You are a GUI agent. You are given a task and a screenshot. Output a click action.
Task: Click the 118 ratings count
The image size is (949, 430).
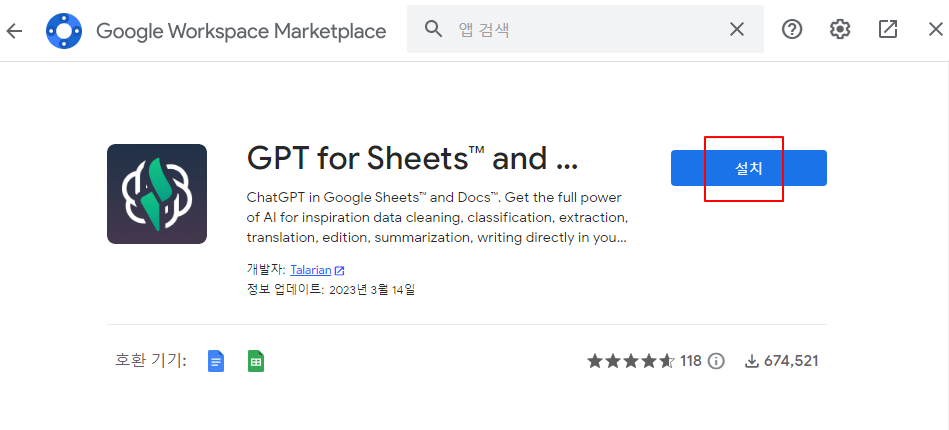pyautogui.click(x=691, y=362)
